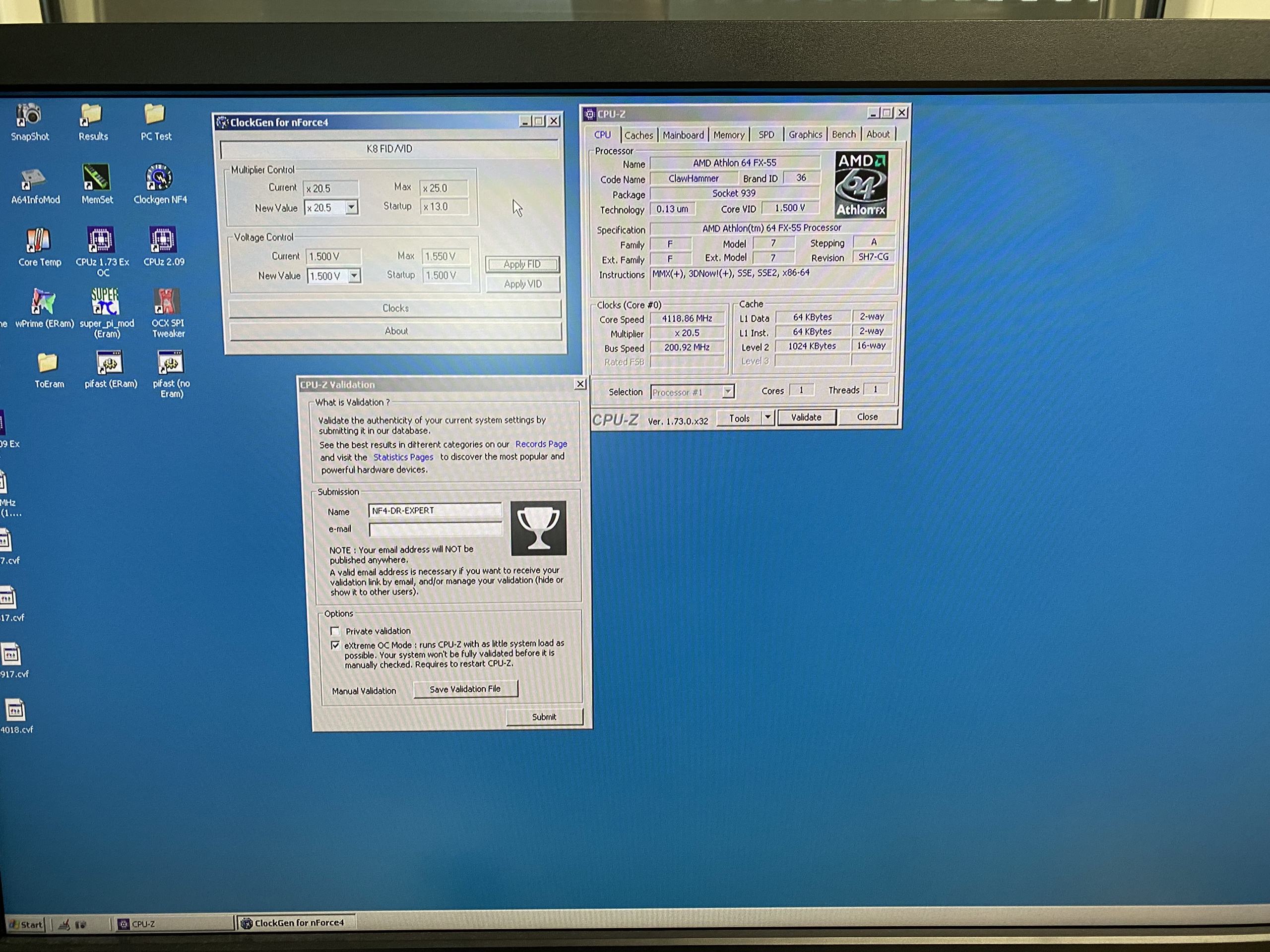The image size is (1270, 952).
Task: Switch to the Memory tab
Action: [x=729, y=135]
